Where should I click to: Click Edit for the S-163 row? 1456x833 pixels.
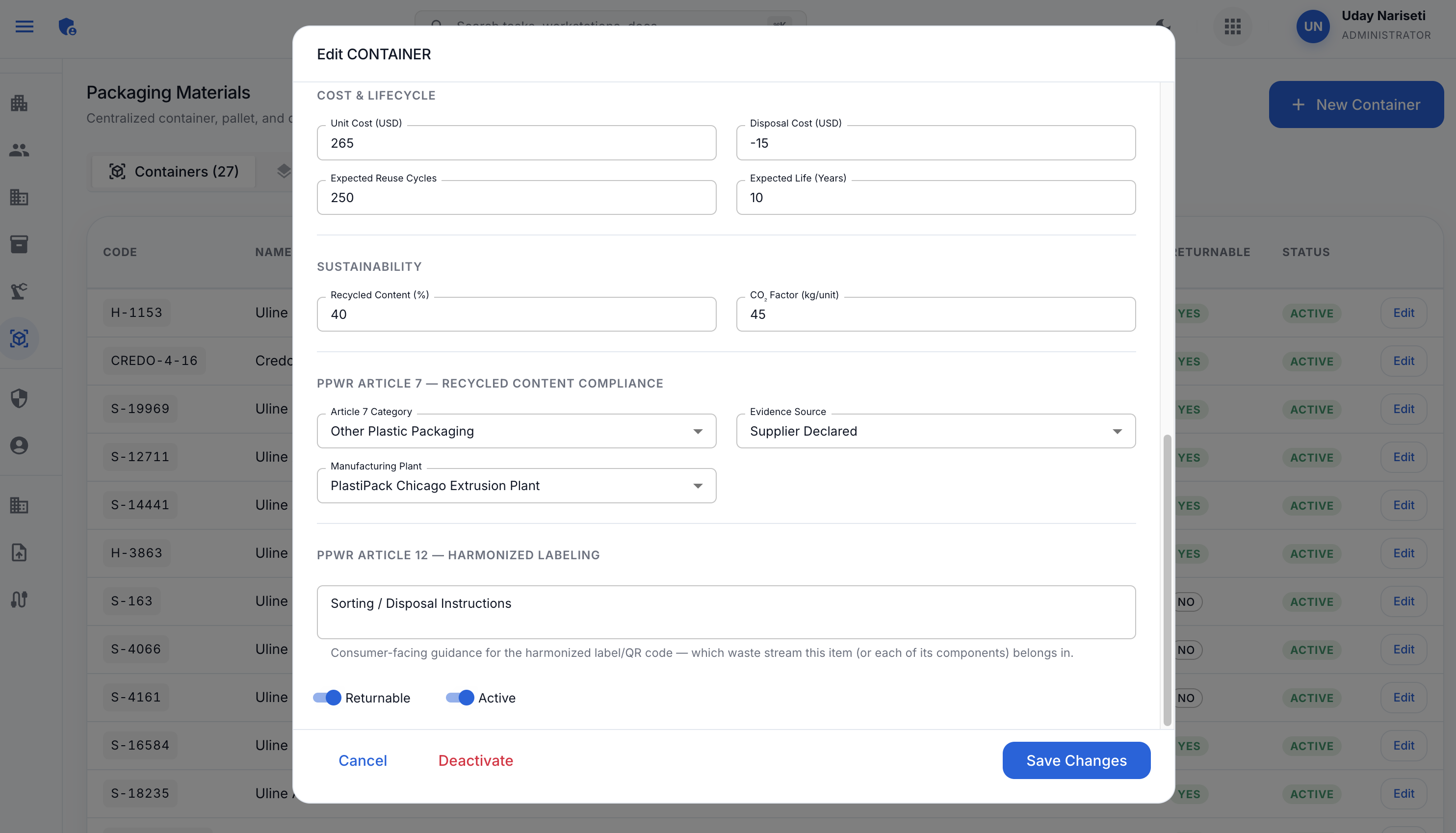(1404, 601)
